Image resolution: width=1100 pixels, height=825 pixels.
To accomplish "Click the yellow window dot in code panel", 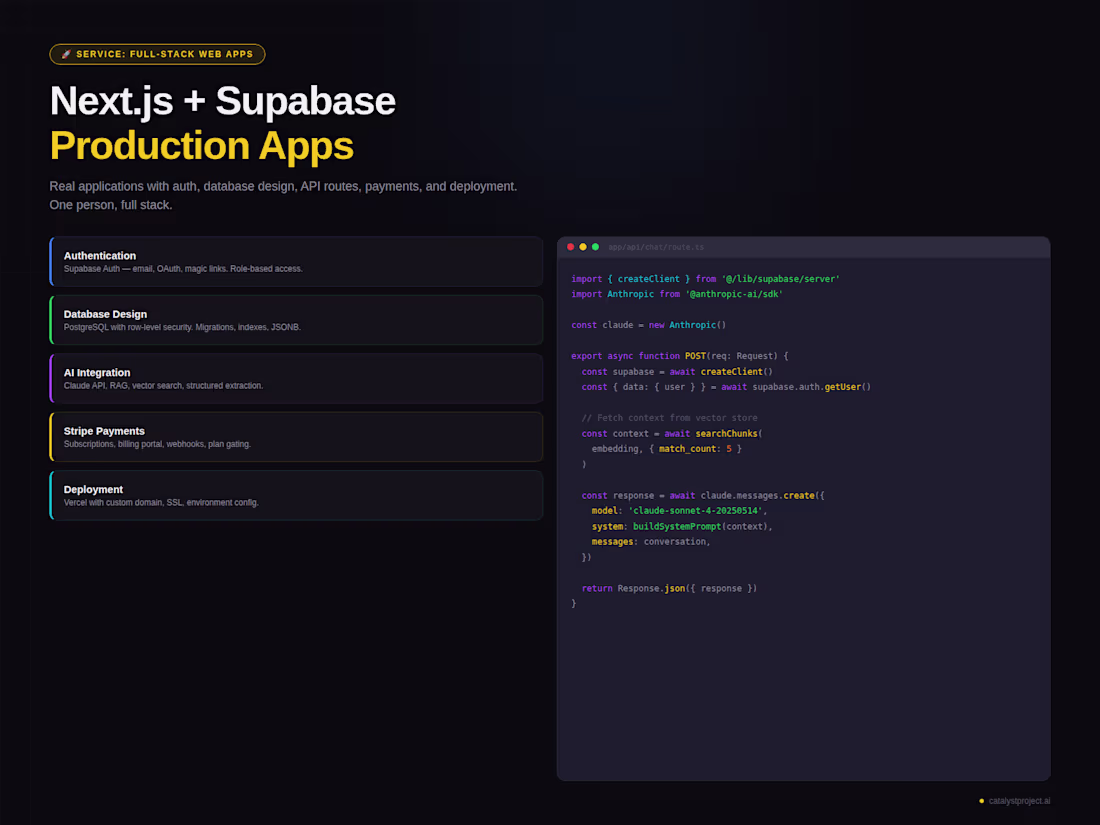I will (583, 247).
